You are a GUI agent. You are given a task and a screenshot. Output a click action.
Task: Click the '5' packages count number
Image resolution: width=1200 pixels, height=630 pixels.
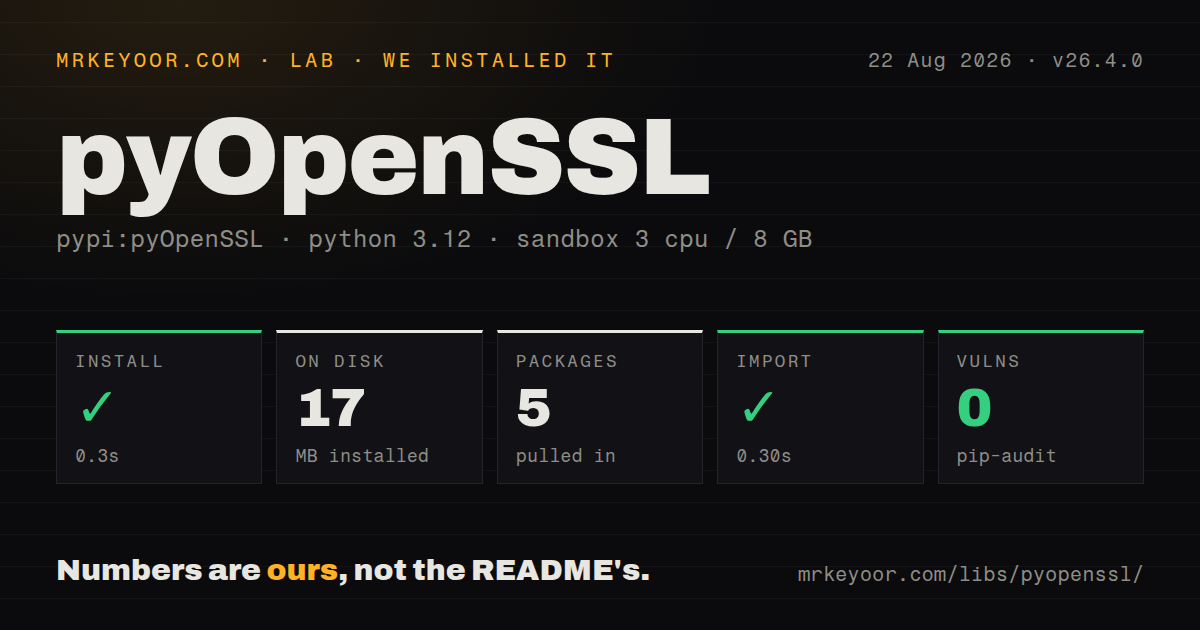point(534,408)
